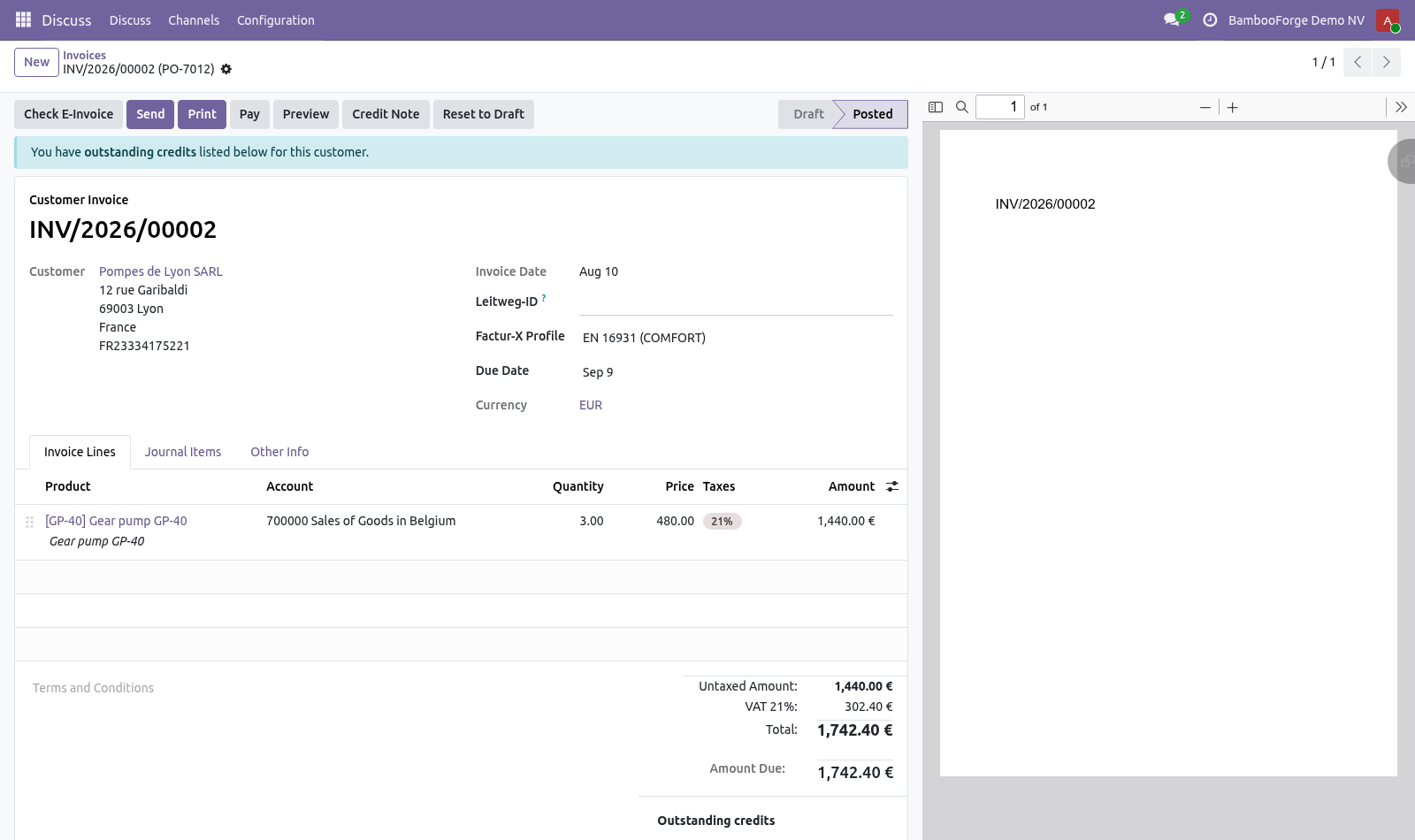Viewport: 1415px width, 840px height.
Task: Search within the PDF document
Action: [962, 107]
